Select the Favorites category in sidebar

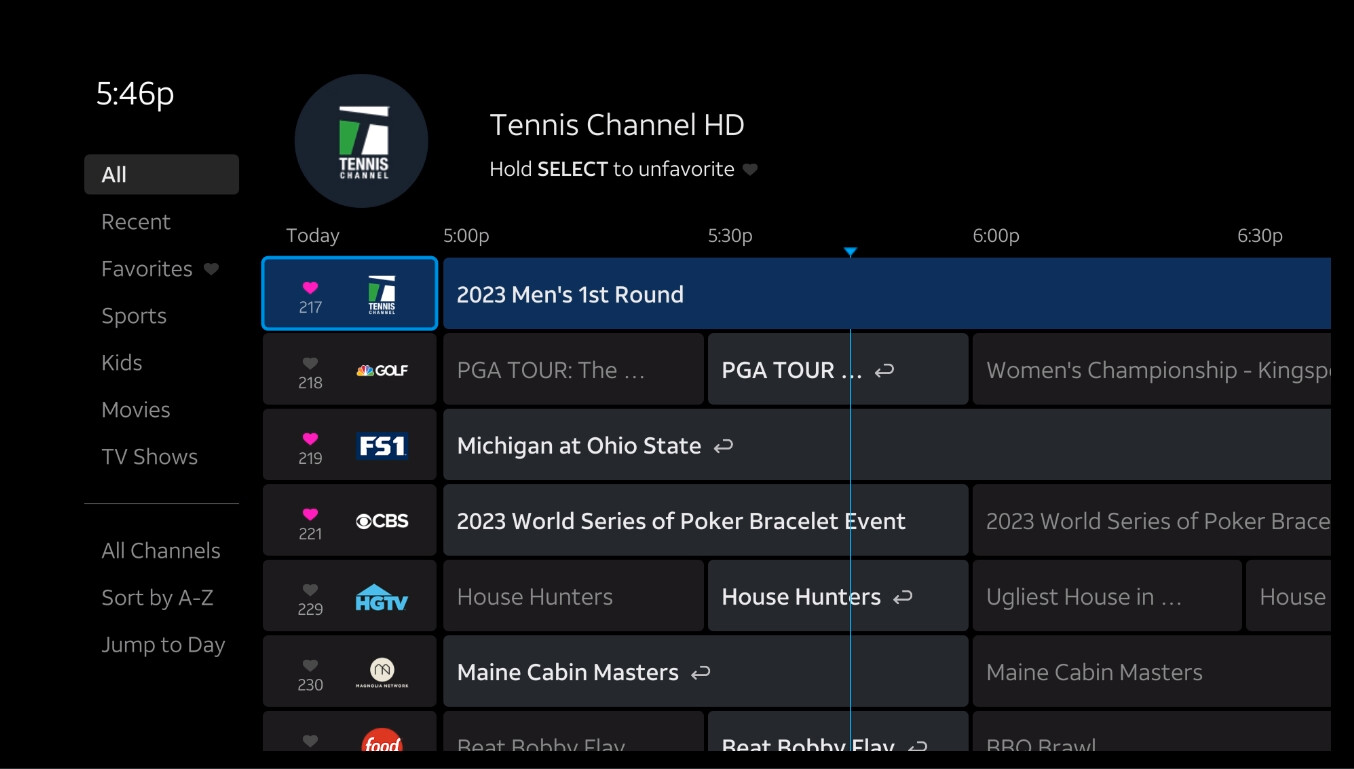[147, 269]
